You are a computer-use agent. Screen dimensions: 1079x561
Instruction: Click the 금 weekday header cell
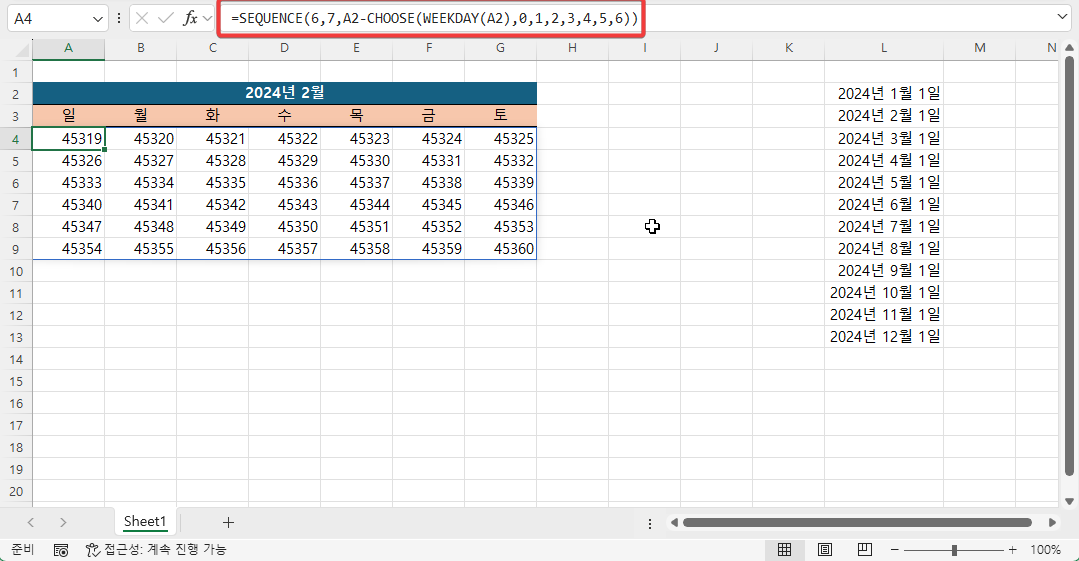pos(428,116)
